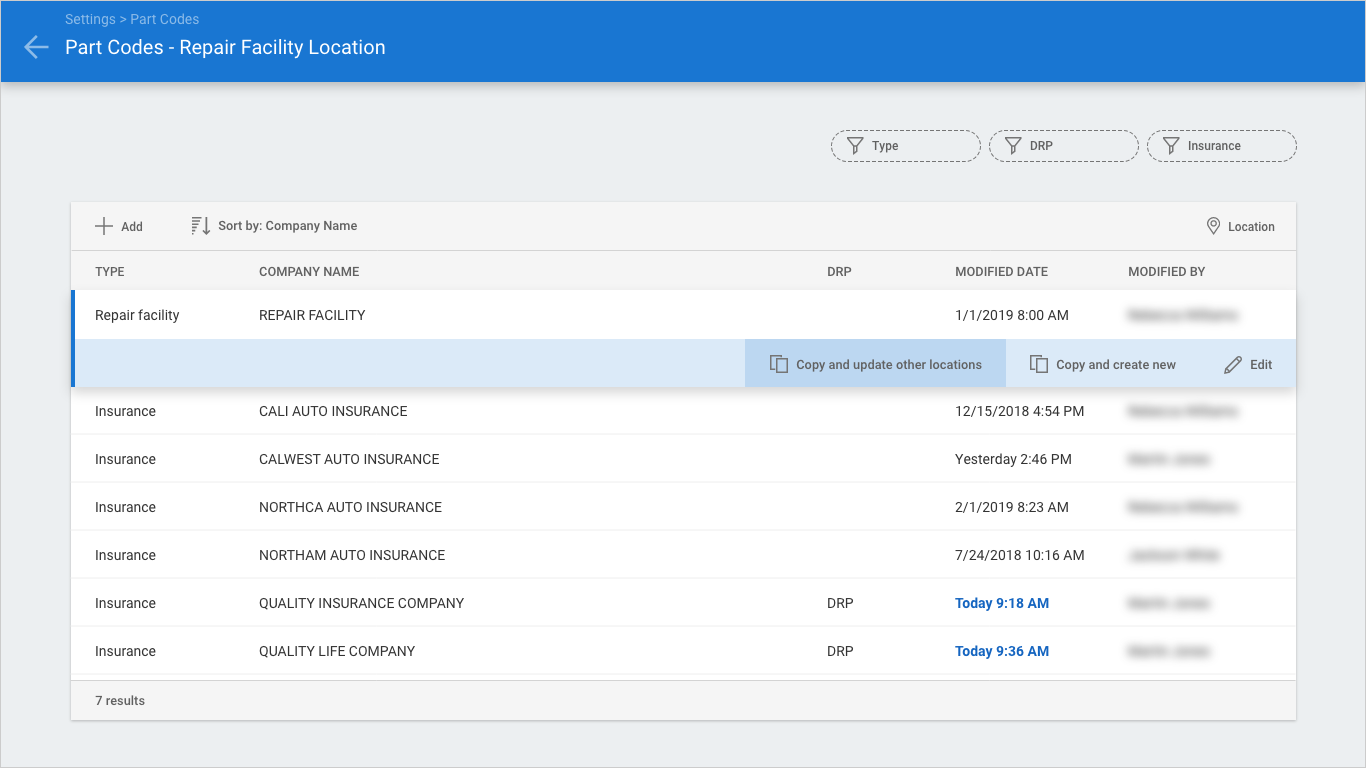Click the Location pin icon
This screenshot has height=768, width=1366.
[x=1214, y=226]
